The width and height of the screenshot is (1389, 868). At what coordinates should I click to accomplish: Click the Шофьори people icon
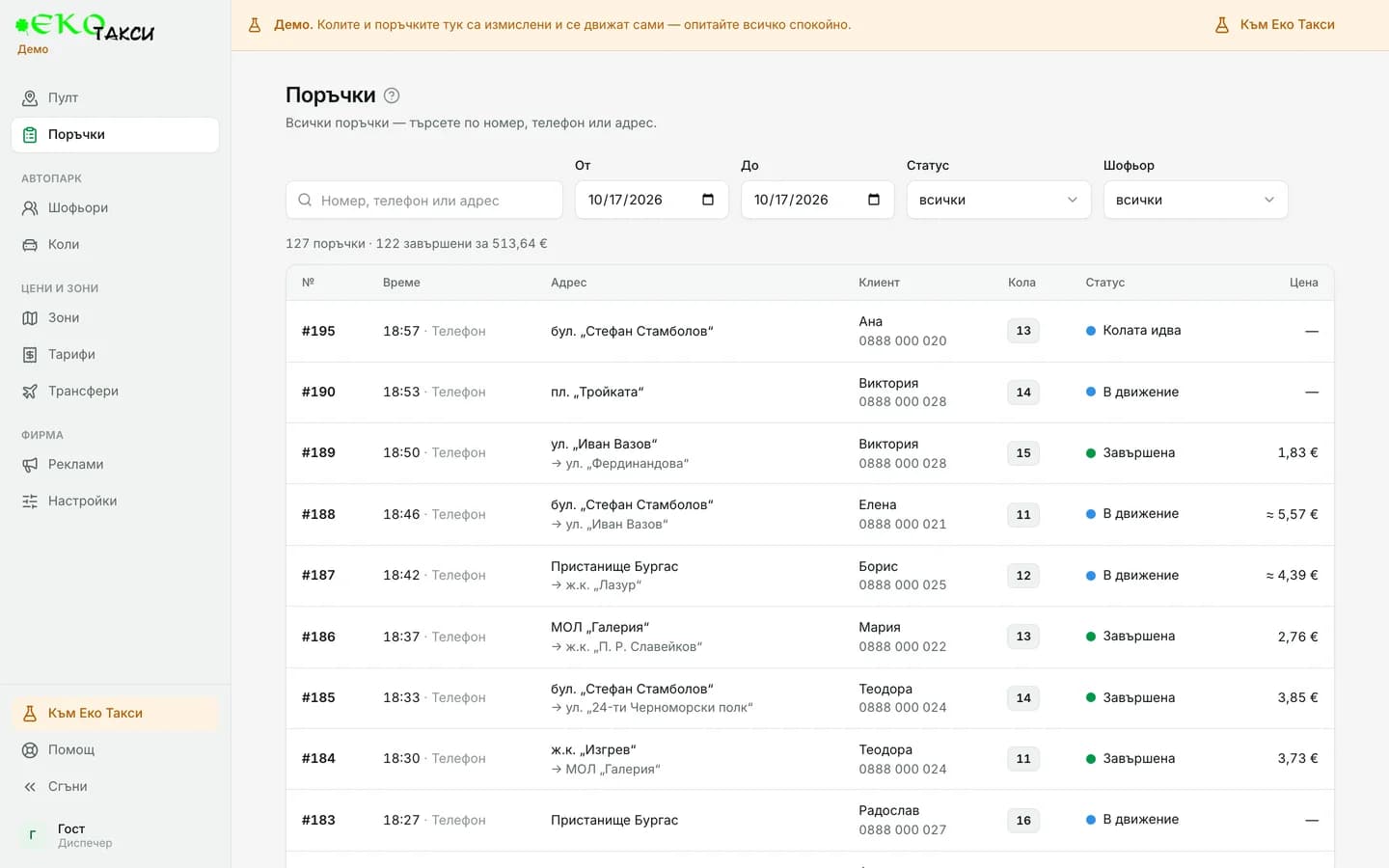(x=30, y=207)
